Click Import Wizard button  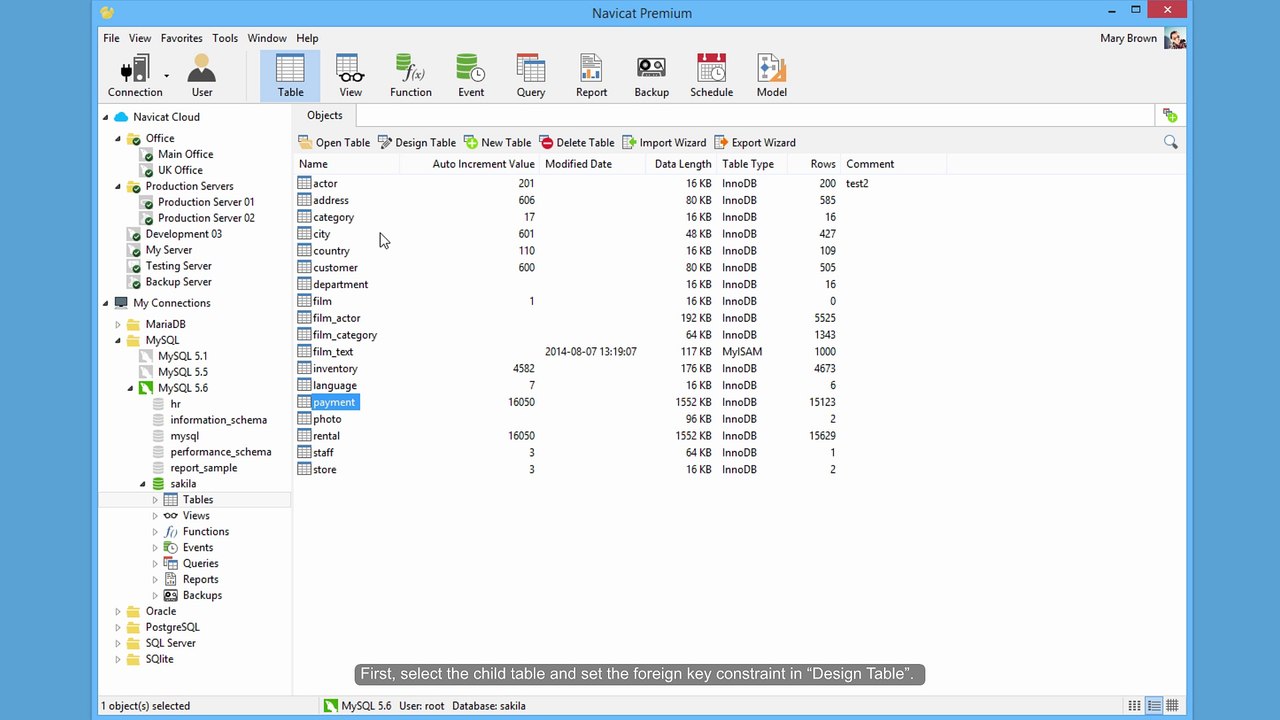(x=664, y=142)
